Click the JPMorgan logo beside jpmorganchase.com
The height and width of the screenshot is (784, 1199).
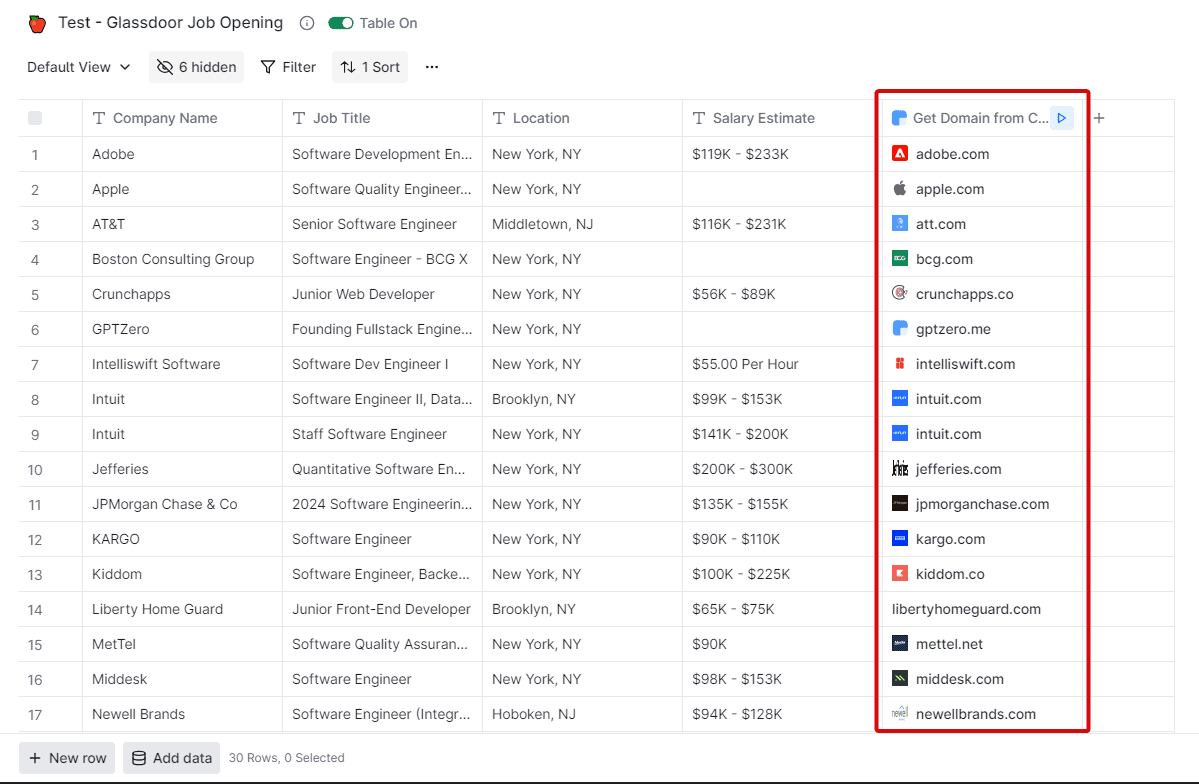[x=900, y=504]
